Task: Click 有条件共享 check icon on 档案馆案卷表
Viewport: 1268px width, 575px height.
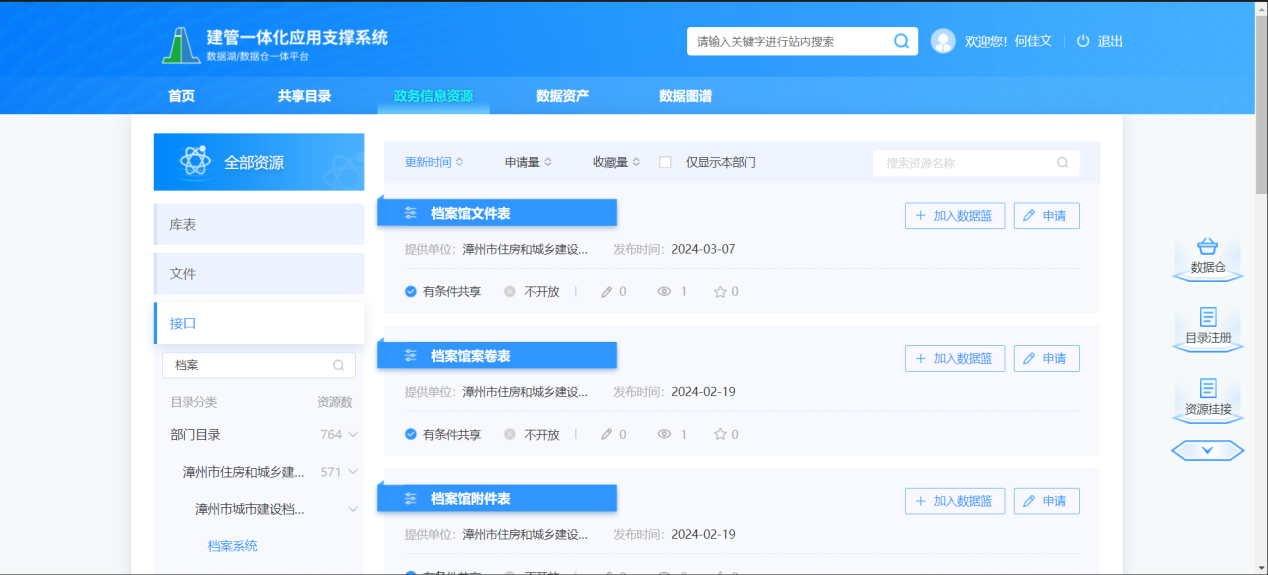Action: click(x=411, y=435)
